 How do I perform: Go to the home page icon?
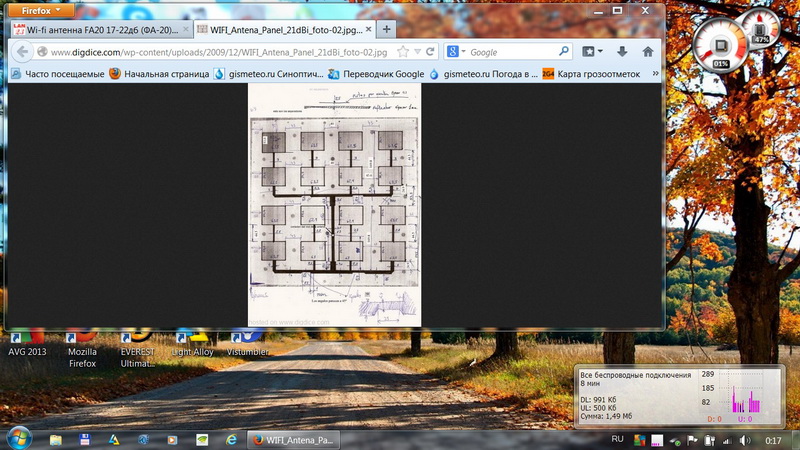click(647, 52)
